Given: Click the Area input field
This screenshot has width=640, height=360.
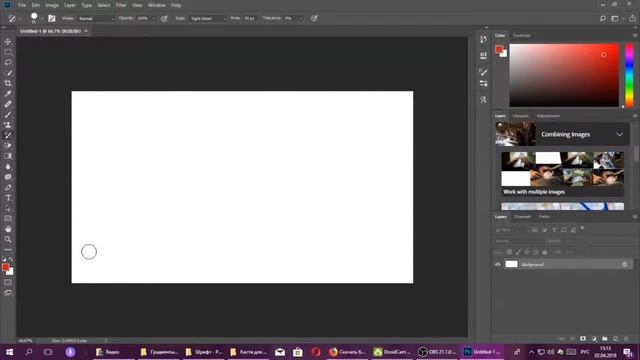Looking at the screenshot, I should [x=249, y=18].
